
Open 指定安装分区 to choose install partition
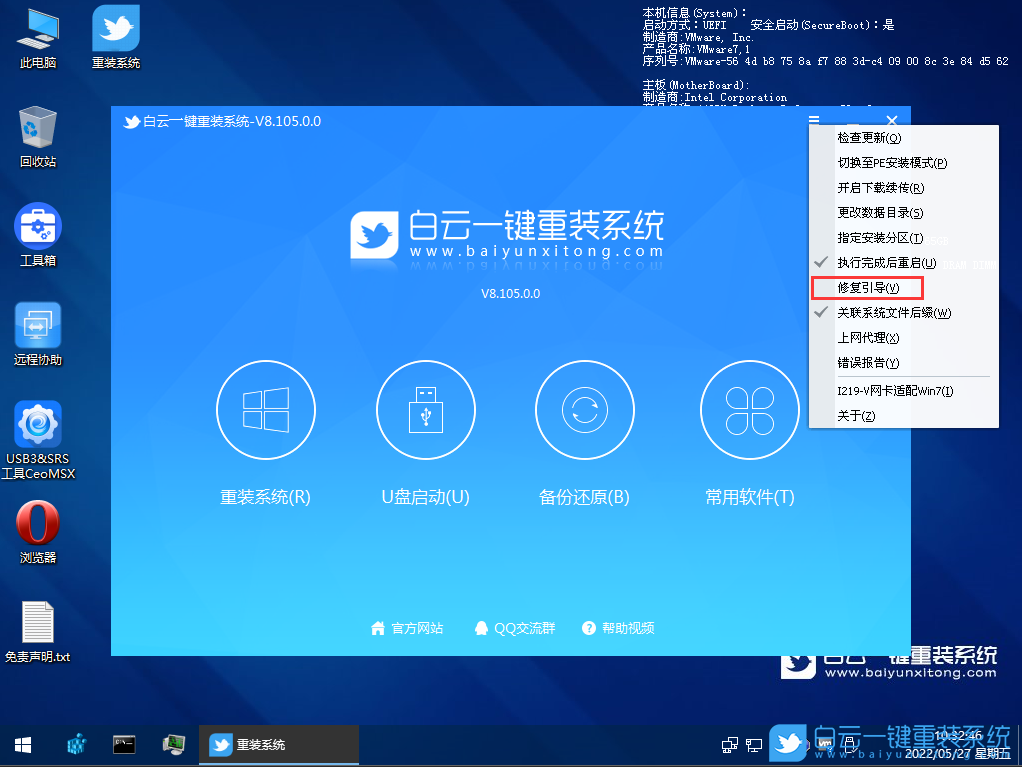tap(878, 238)
